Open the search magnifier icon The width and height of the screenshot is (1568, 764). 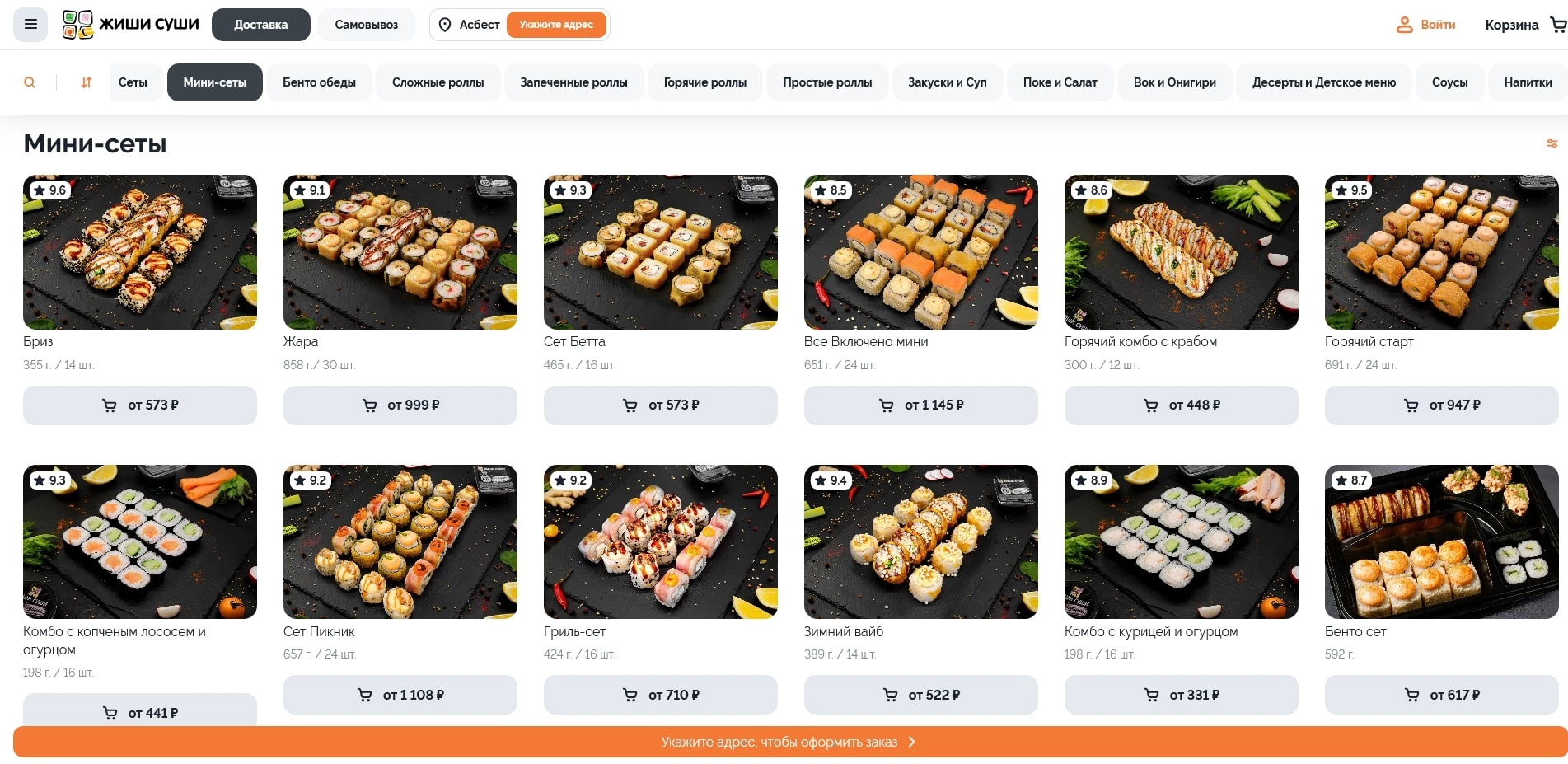pyautogui.click(x=30, y=82)
